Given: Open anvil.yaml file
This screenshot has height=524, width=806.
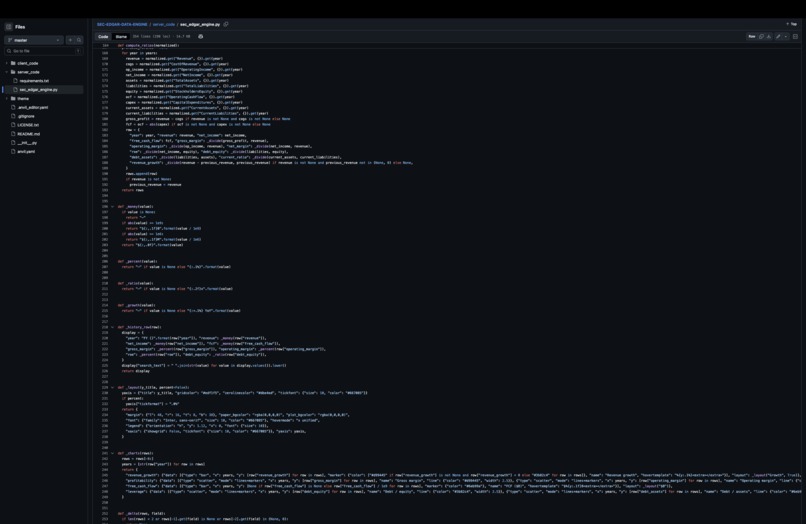Looking at the screenshot, I should point(26,151).
